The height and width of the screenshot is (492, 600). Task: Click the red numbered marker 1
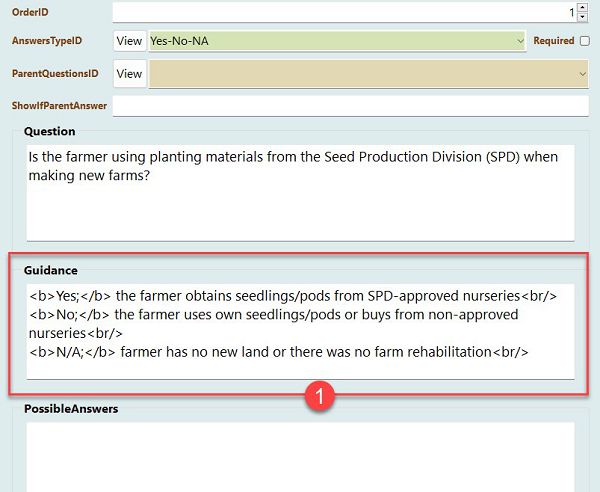tap(320, 396)
